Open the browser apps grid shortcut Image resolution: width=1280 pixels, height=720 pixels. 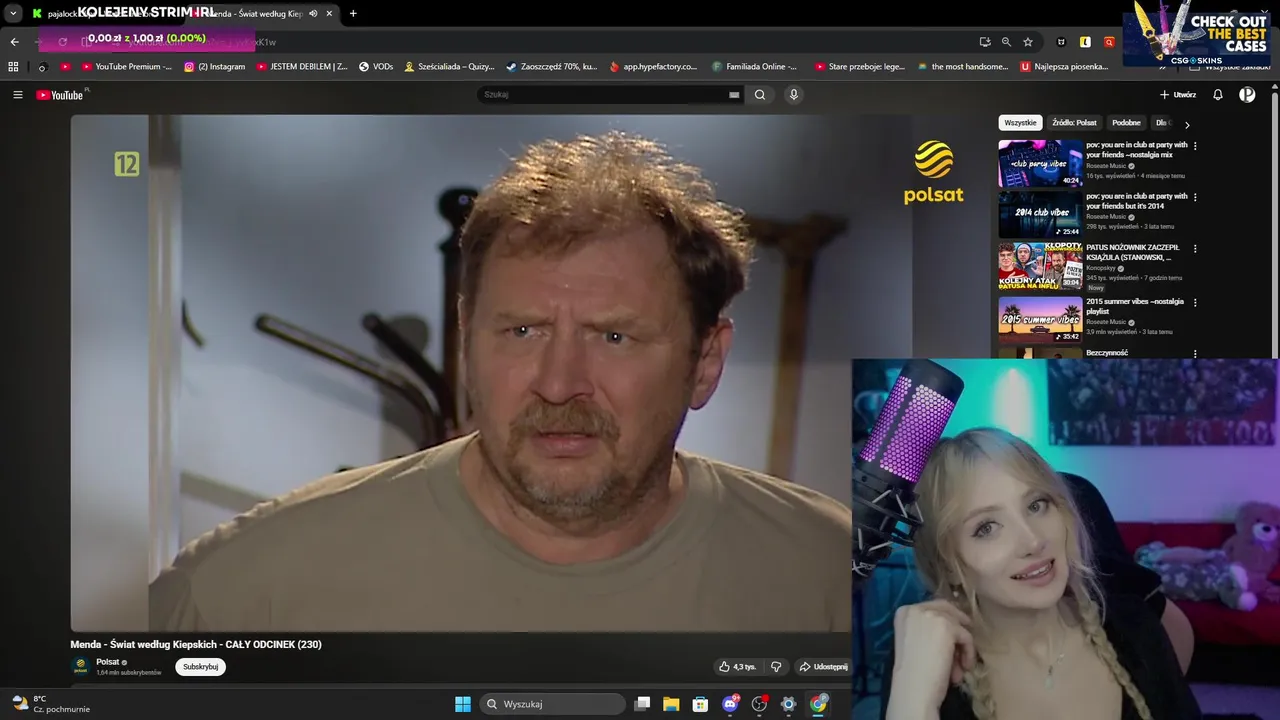tap(13, 67)
